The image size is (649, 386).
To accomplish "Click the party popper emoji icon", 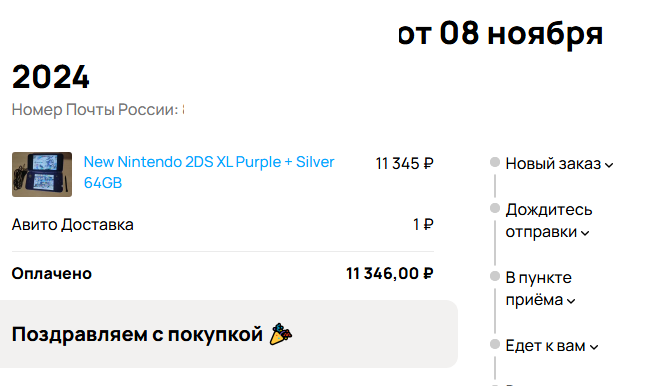I will coord(281,334).
